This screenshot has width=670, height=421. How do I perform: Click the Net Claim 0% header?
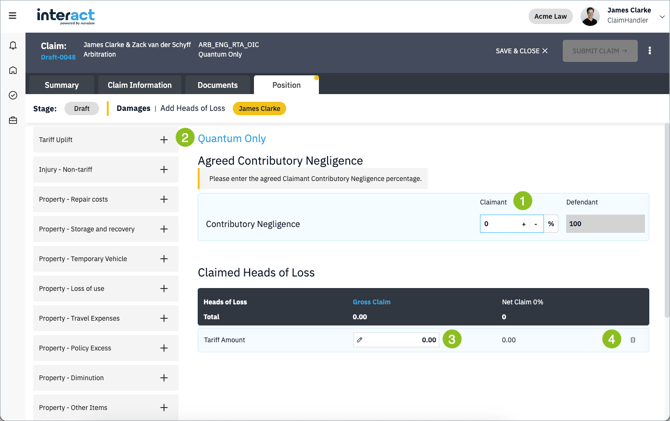pyautogui.click(x=522, y=302)
